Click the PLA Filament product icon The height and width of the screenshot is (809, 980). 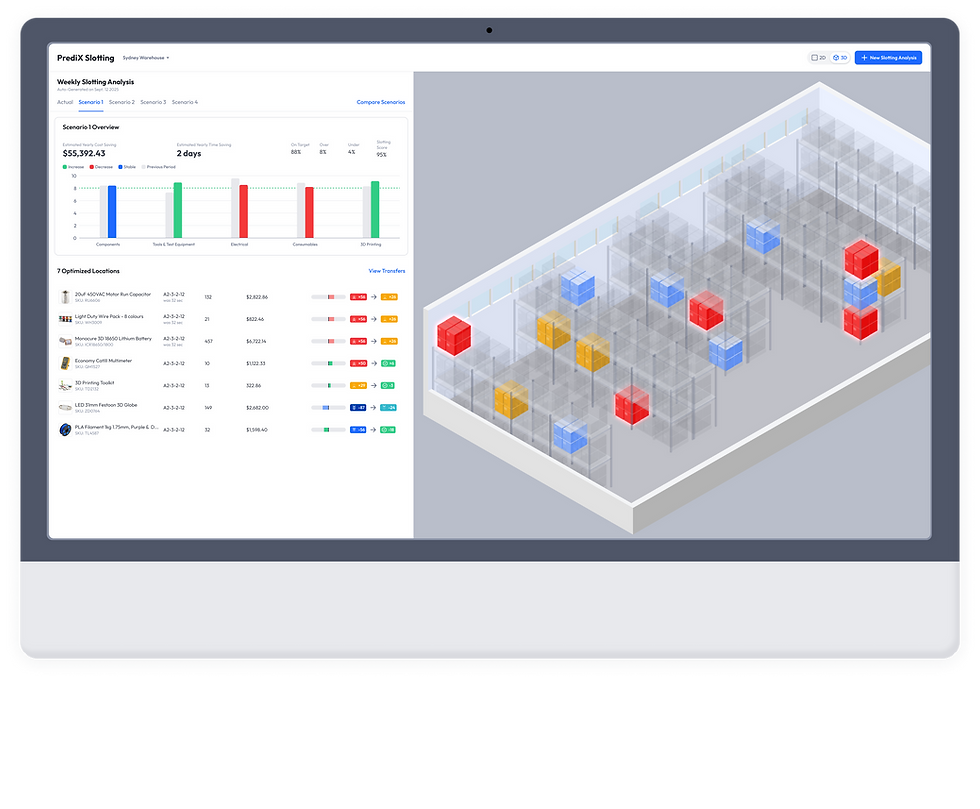point(67,430)
